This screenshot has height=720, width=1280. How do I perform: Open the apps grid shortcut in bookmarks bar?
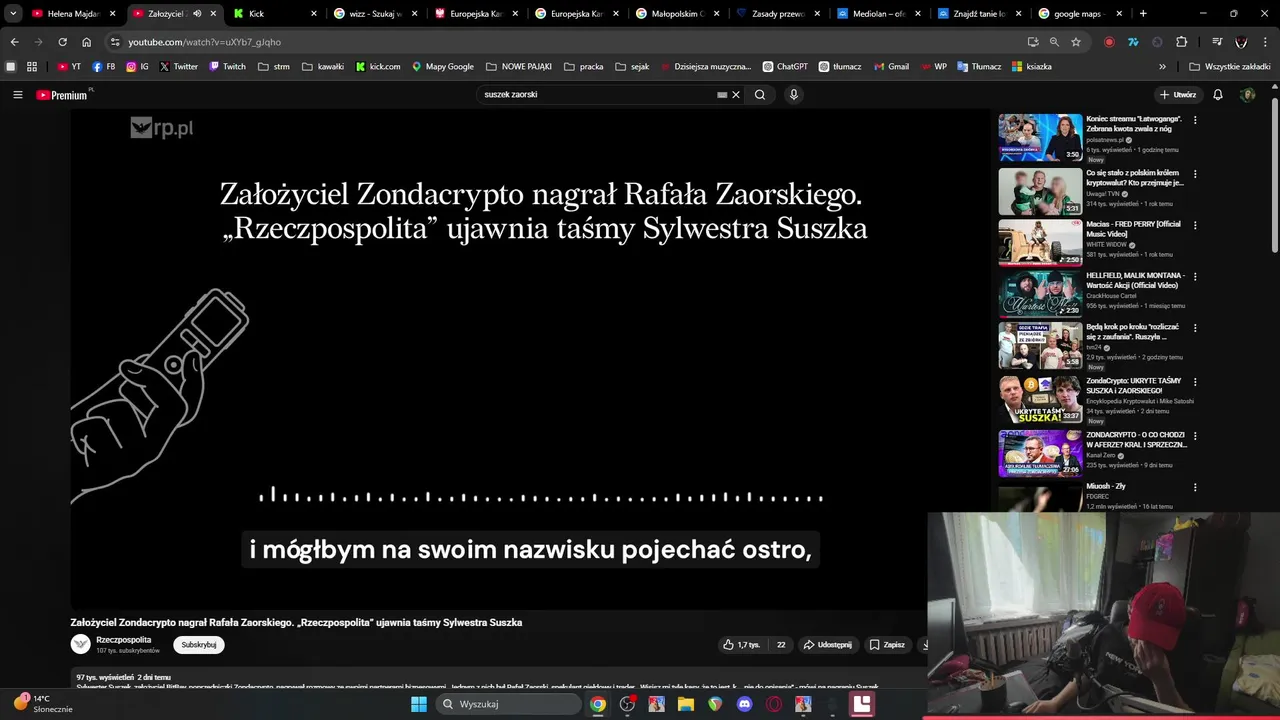click(x=32, y=67)
